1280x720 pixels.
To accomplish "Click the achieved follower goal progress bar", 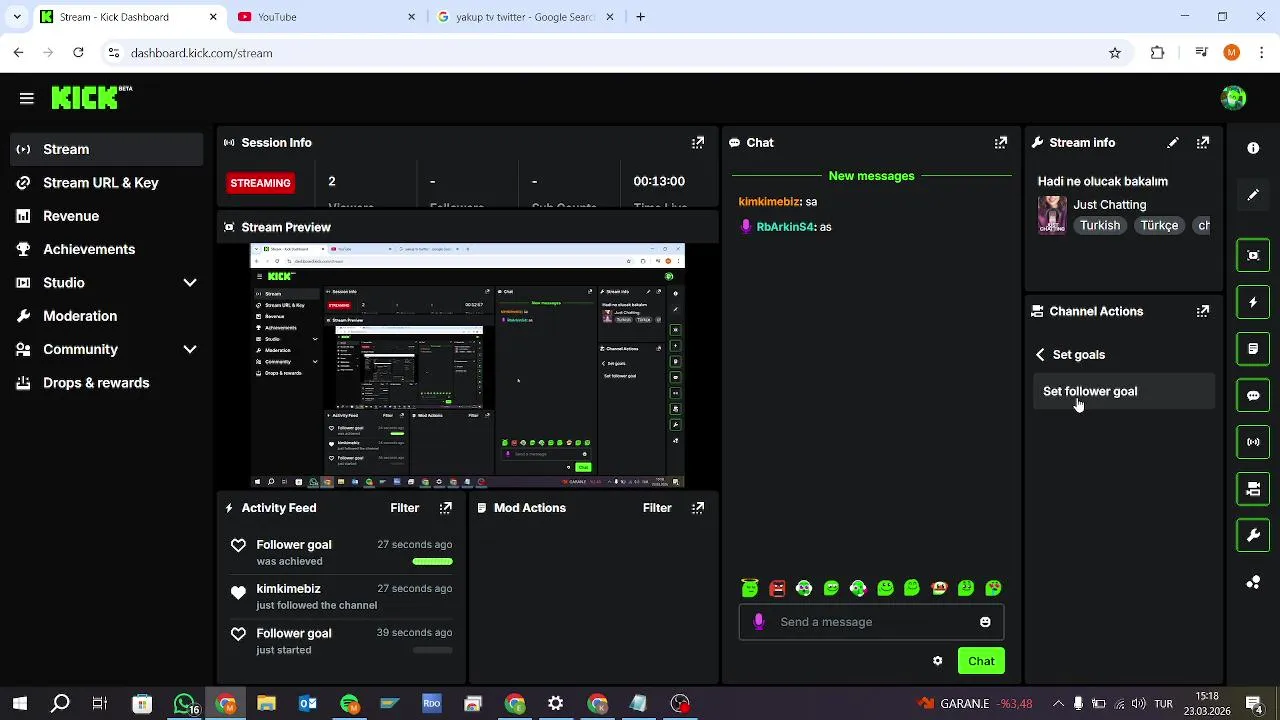I will pos(432,561).
